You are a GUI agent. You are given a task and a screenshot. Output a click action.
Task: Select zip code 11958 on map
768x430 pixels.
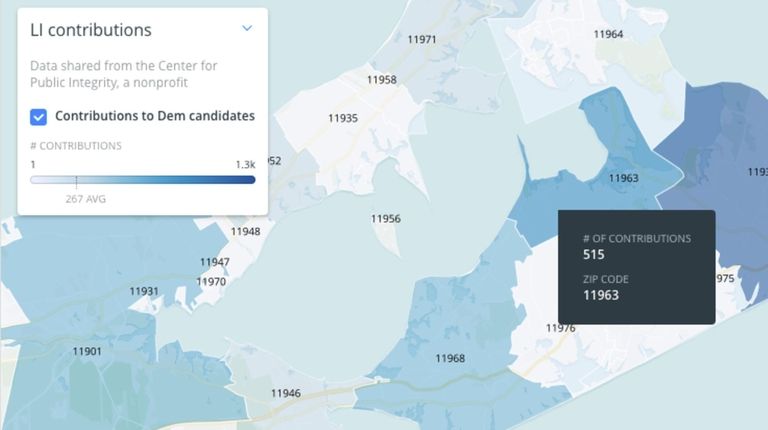pos(382,80)
